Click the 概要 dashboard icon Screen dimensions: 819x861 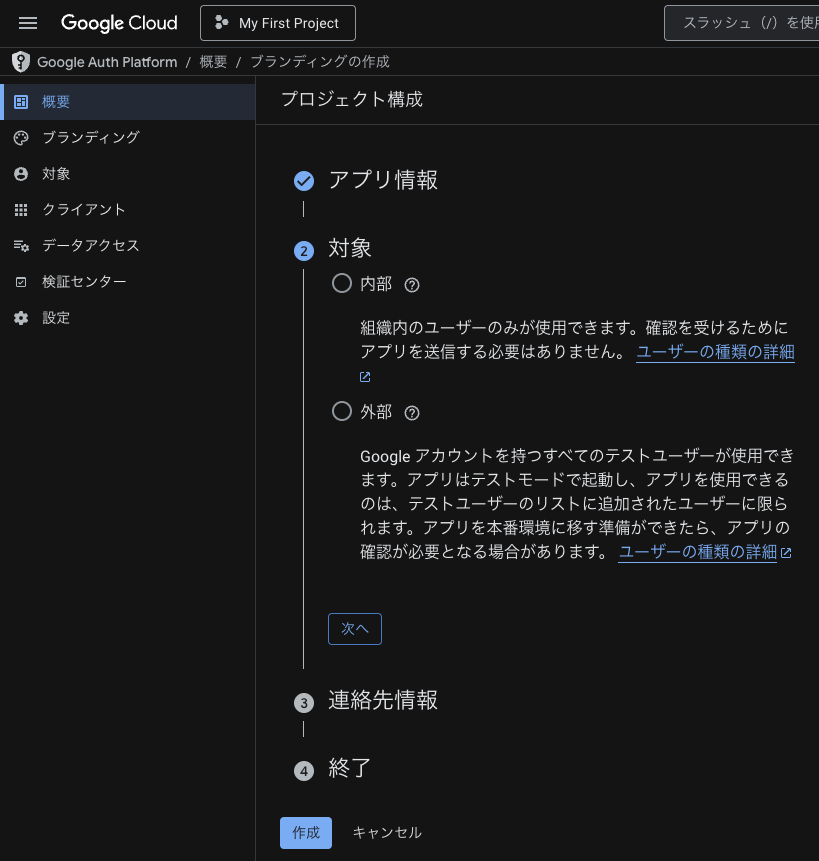click(21, 102)
